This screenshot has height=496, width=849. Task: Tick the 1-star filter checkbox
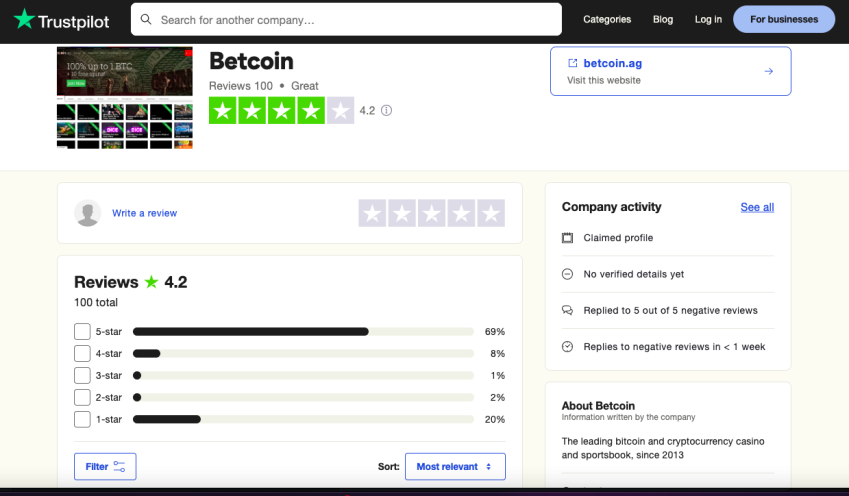point(82,419)
